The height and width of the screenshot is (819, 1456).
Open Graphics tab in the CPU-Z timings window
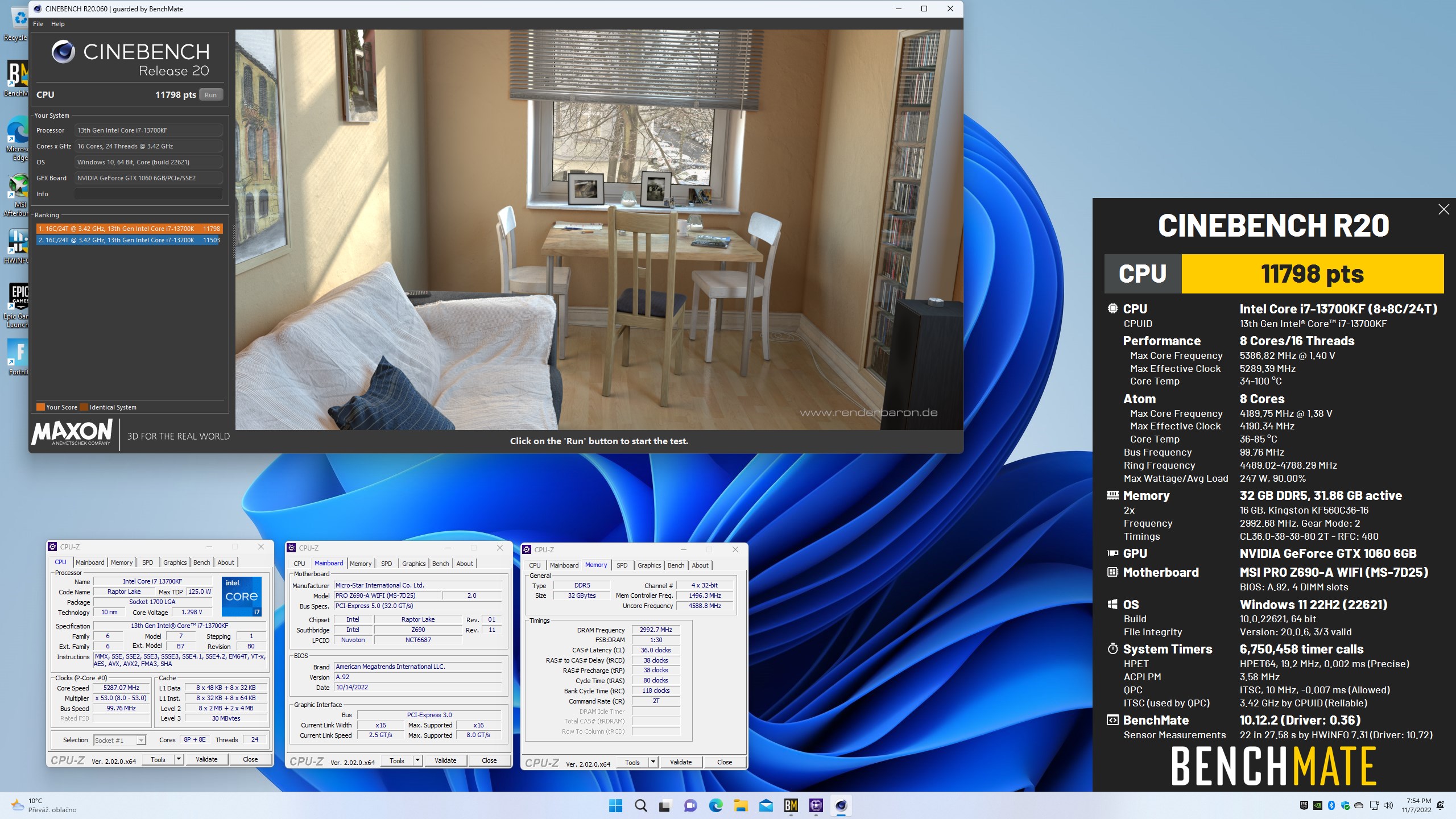point(650,565)
